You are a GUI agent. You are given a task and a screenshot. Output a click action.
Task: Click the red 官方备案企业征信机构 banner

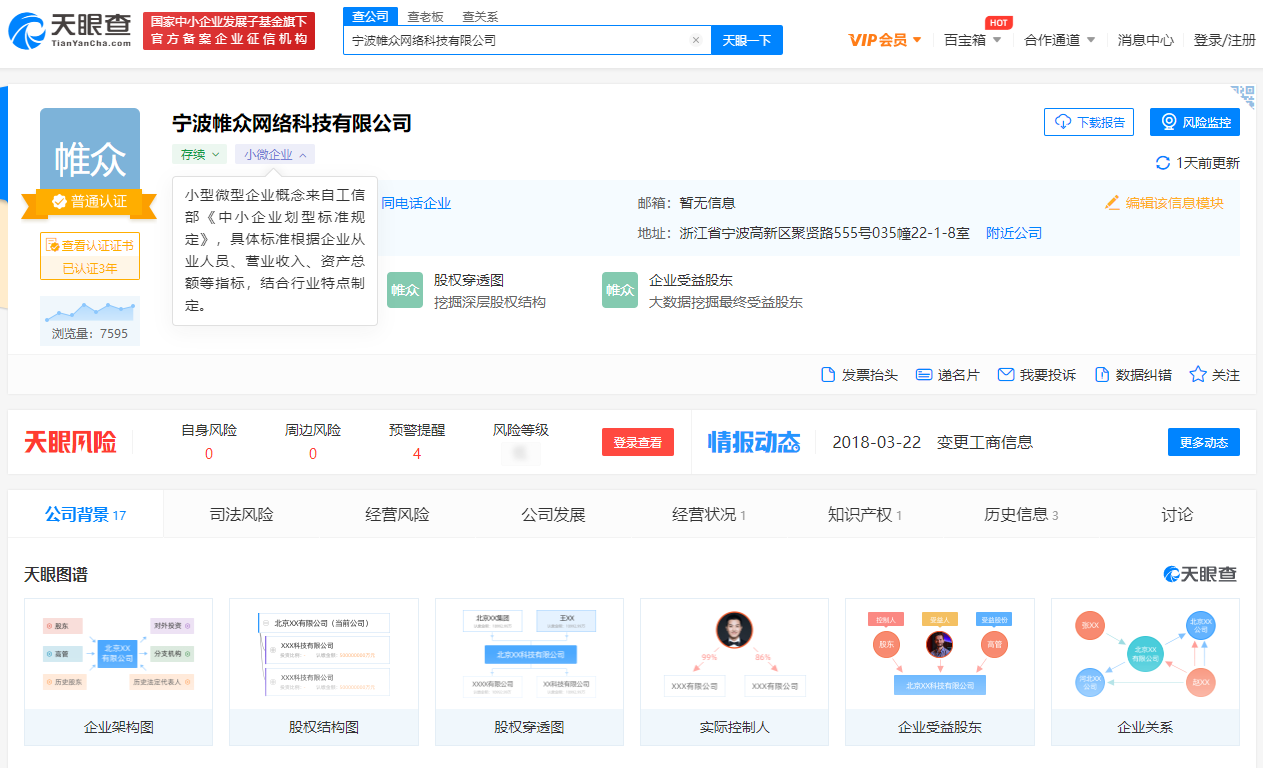click(229, 31)
